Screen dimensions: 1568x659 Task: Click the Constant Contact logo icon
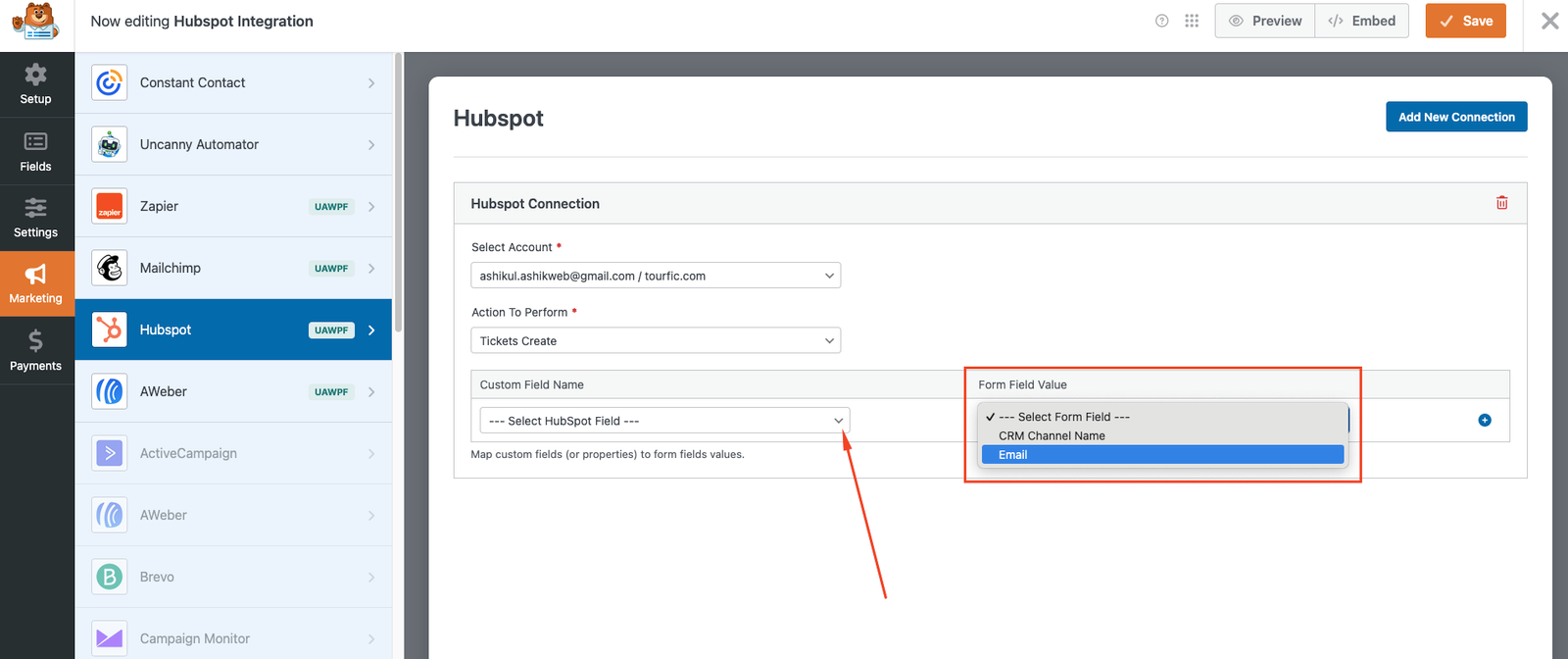pyautogui.click(x=110, y=83)
